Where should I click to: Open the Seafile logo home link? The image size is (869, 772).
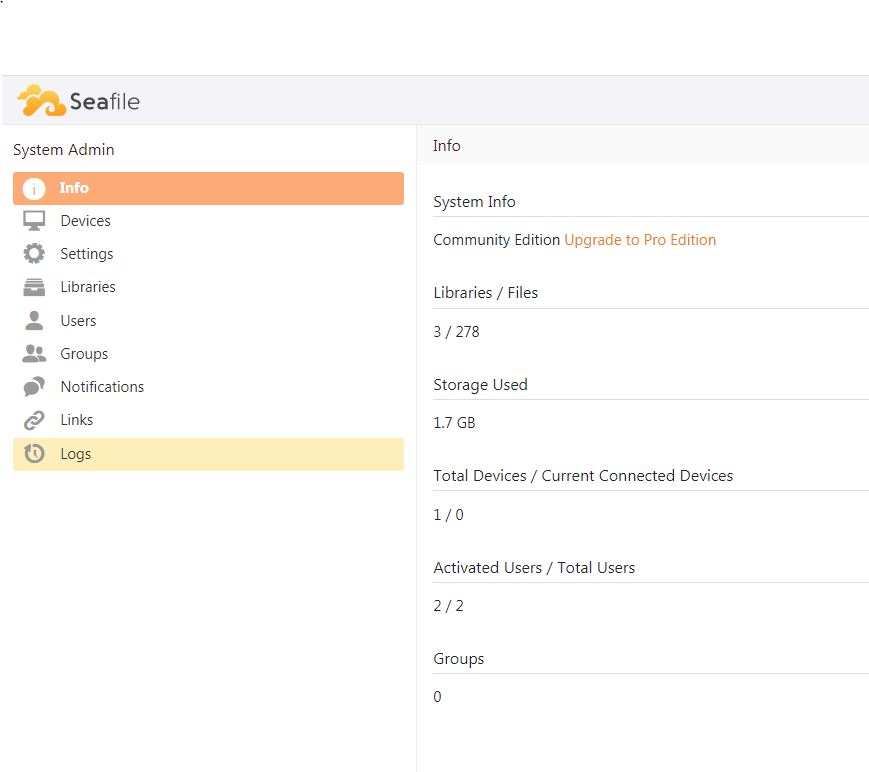79,101
